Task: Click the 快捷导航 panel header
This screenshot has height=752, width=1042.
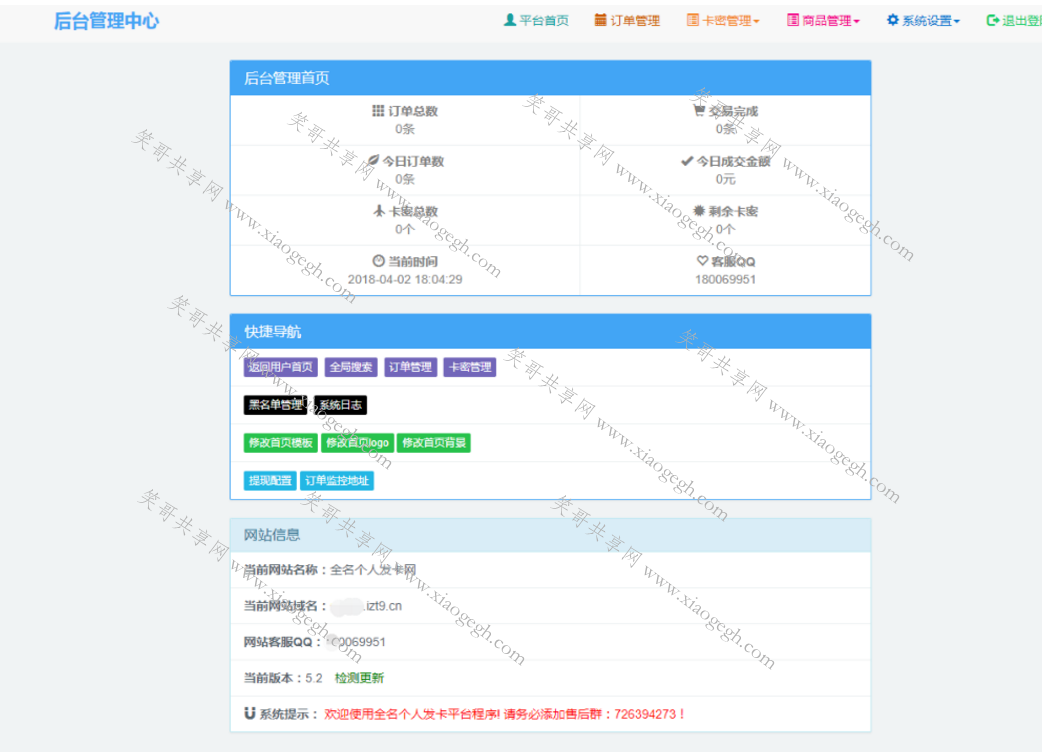Action: pyautogui.click(x=550, y=331)
